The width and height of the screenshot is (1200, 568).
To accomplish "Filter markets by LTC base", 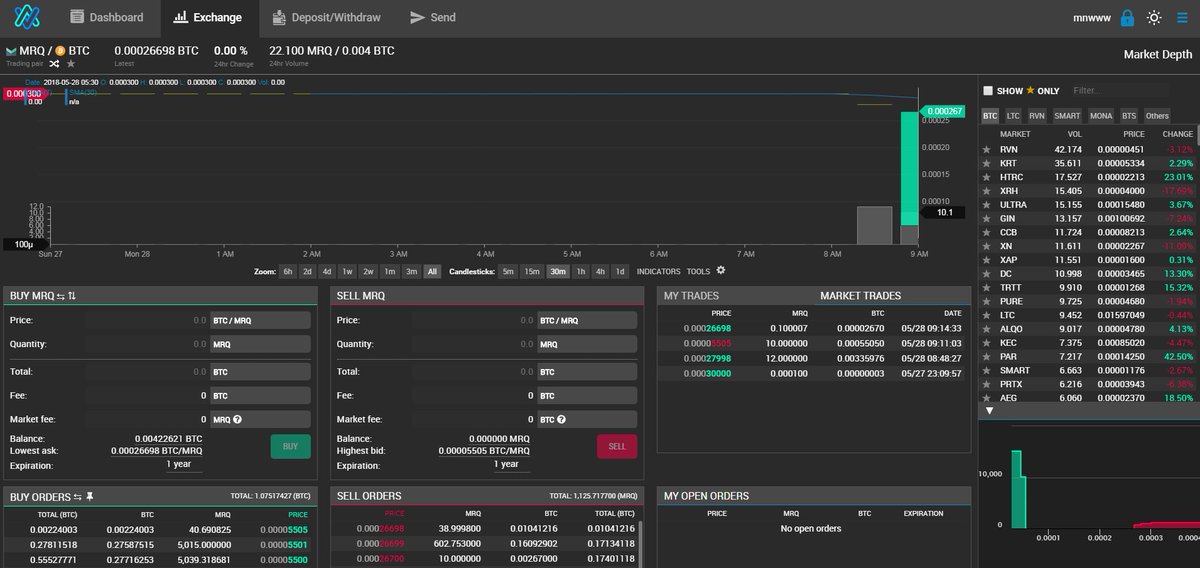I will (x=1013, y=116).
